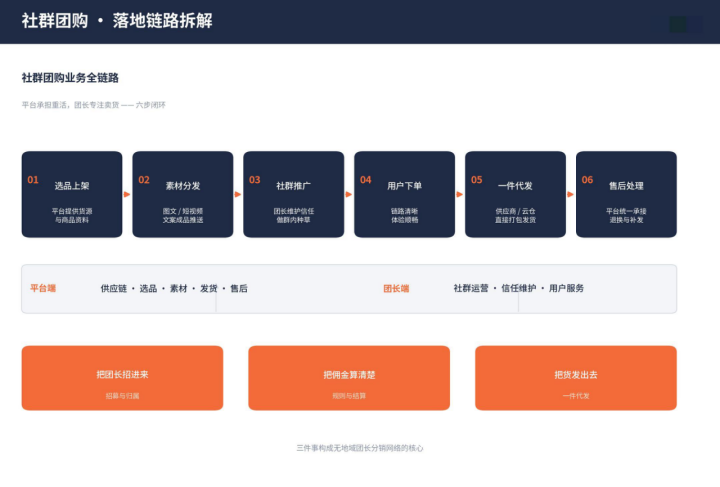Select the step title 素材分发
Screen dimensions: 720x487
pos(183,186)
